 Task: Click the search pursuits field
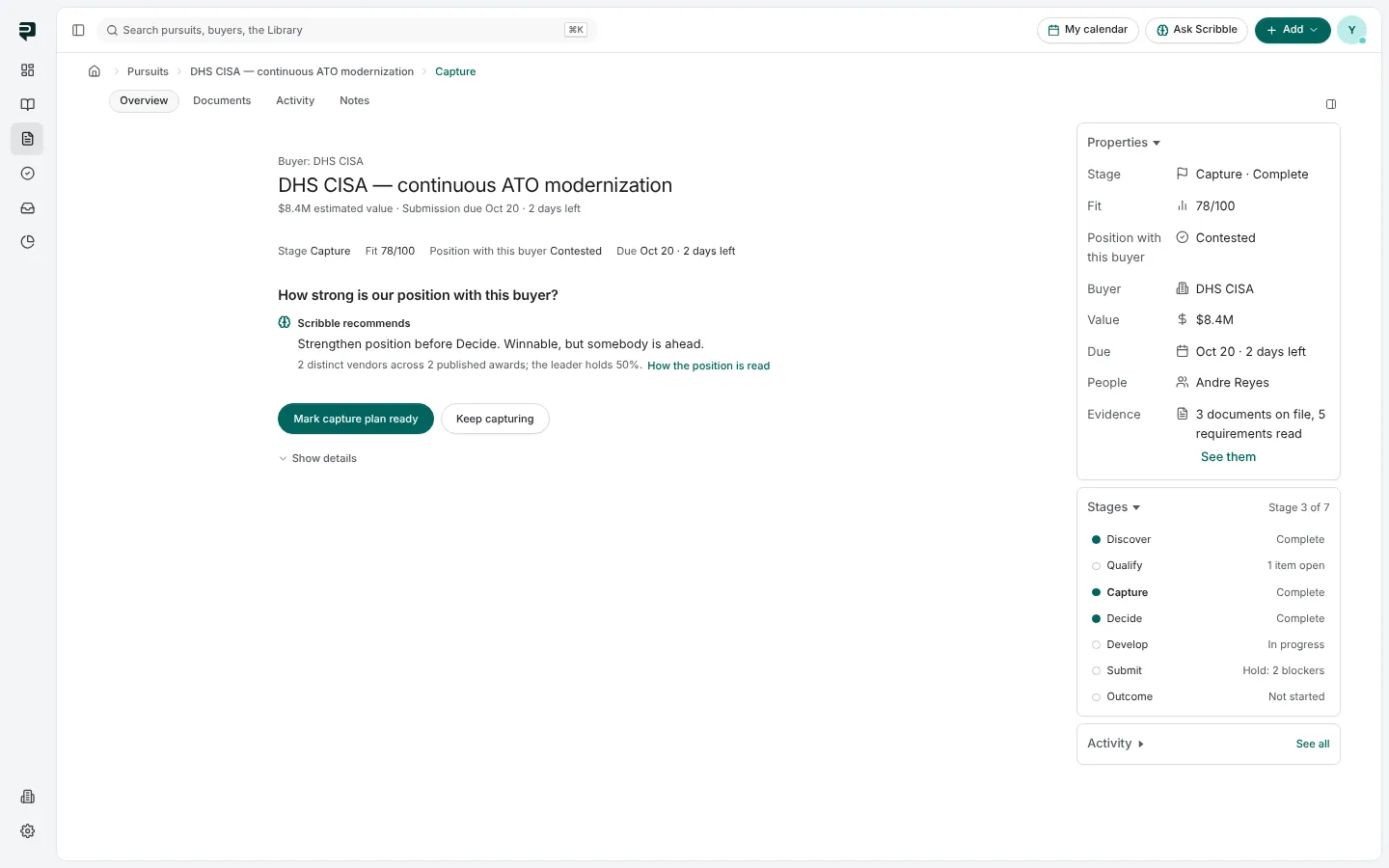[x=347, y=30]
